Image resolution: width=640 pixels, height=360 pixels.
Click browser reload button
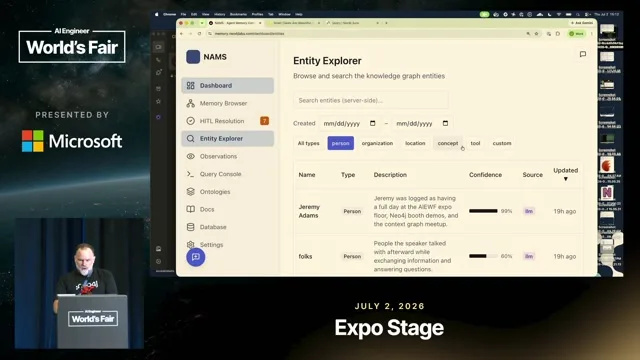tap(199, 33)
